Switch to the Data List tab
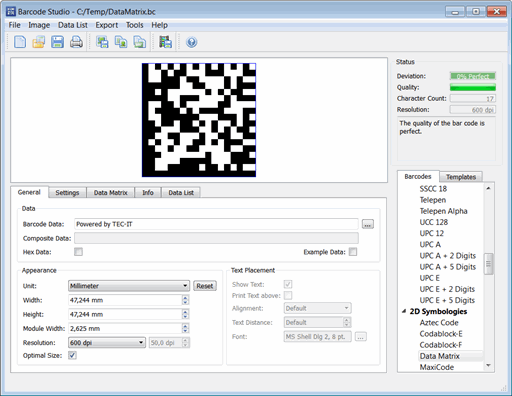 (x=181, y=193)
